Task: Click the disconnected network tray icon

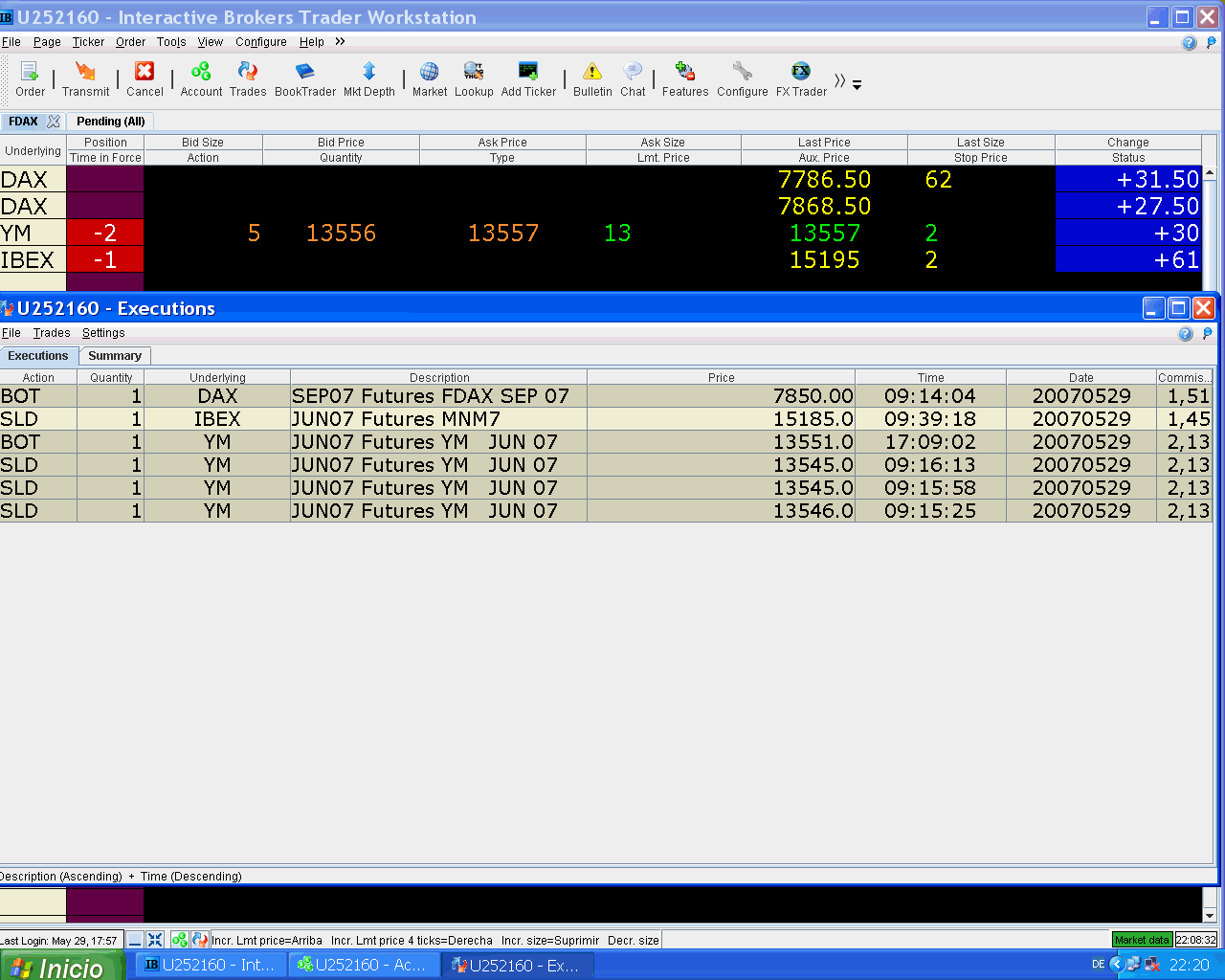Action: [x=1151, y=965]
